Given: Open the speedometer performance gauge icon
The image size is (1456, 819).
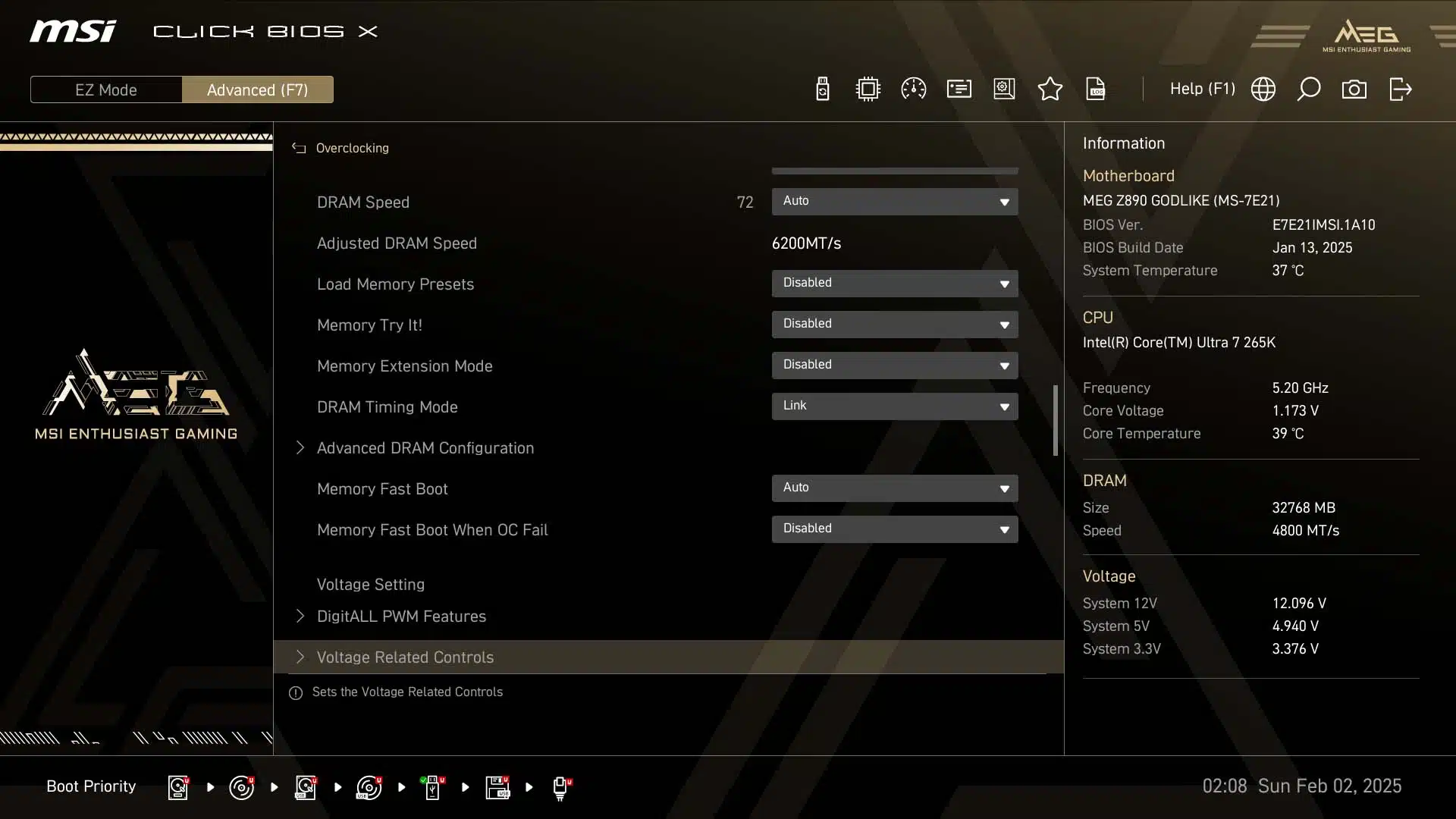Looking at the screenshot, I should click(913, 89).
